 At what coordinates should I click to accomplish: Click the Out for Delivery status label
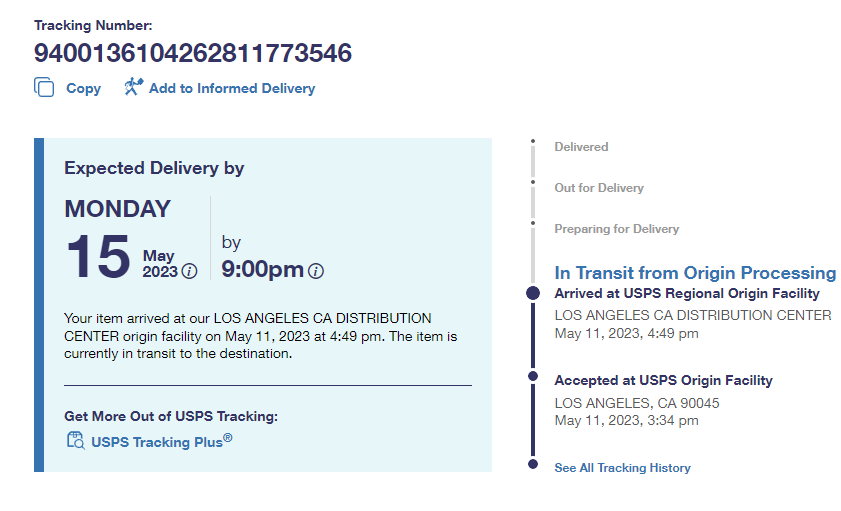pyautogui.click(x=599, y=188)
